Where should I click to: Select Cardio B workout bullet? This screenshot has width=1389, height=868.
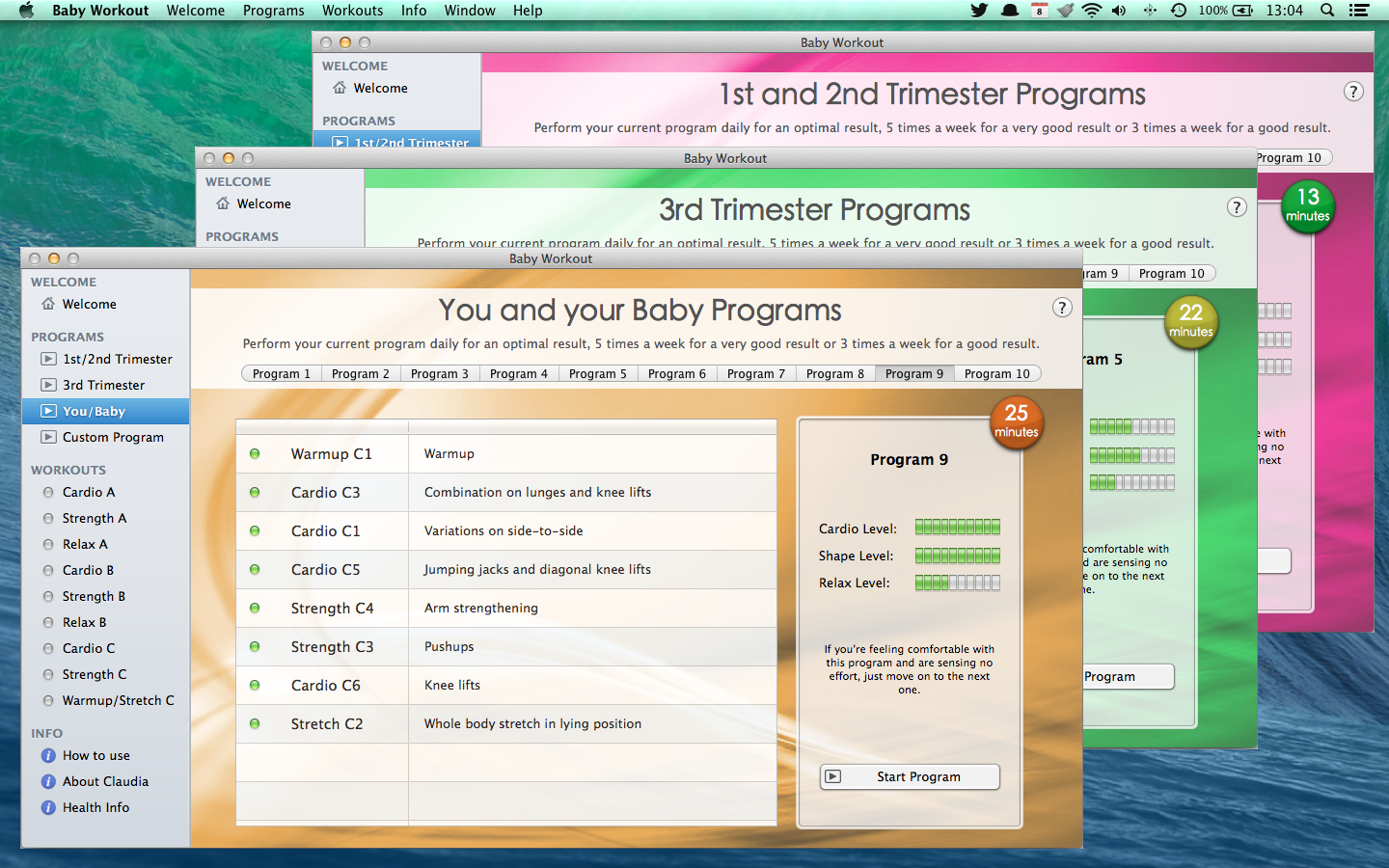48,570
